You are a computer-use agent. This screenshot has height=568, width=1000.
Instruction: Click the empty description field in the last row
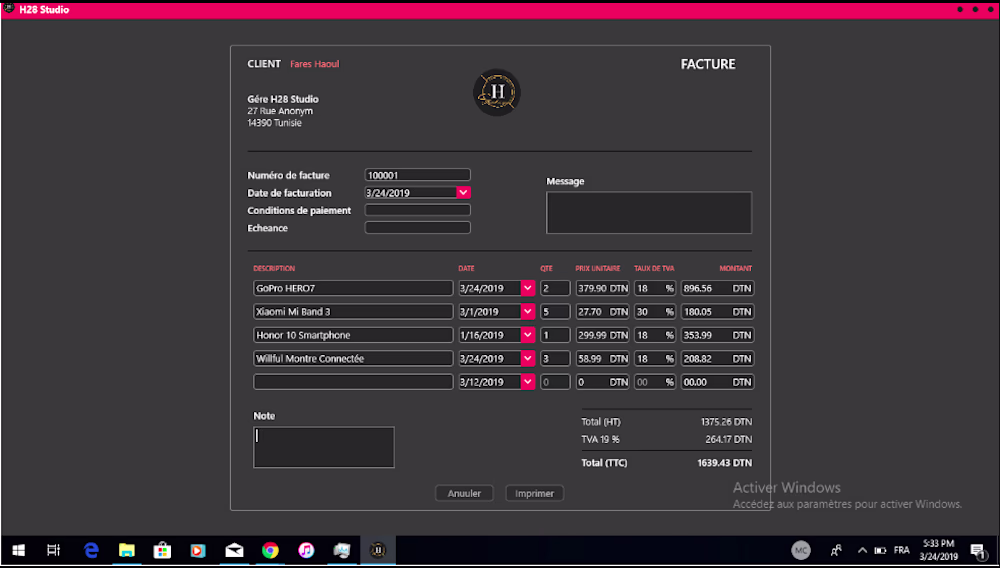click(x=353, y=382)
